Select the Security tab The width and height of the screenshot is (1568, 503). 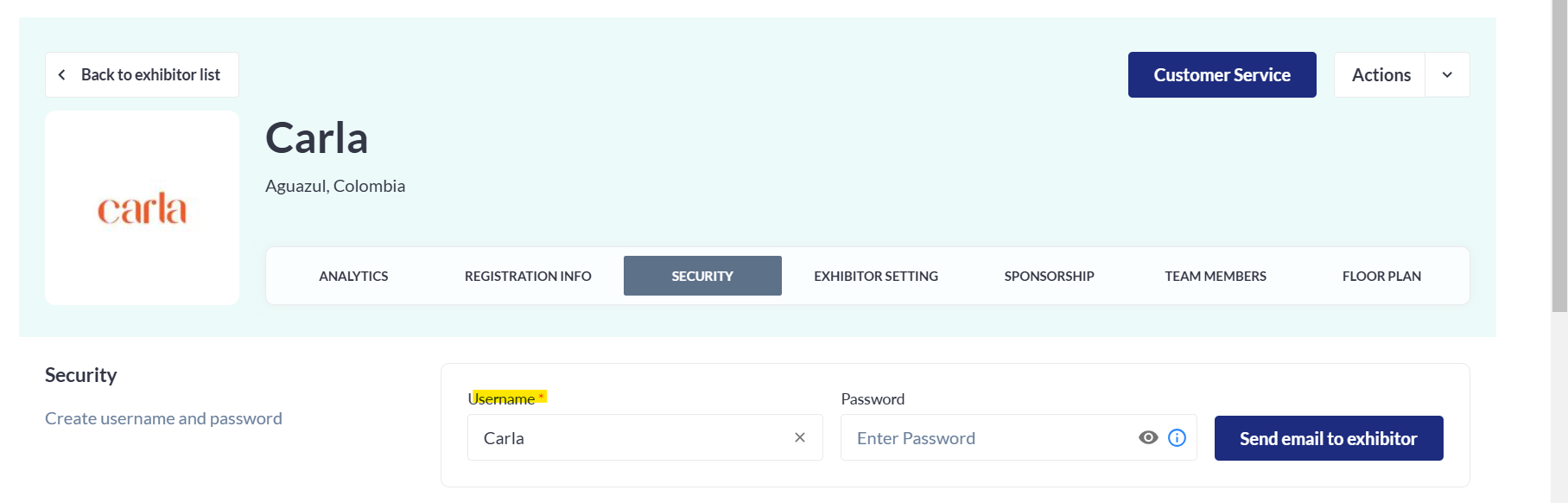702,276
